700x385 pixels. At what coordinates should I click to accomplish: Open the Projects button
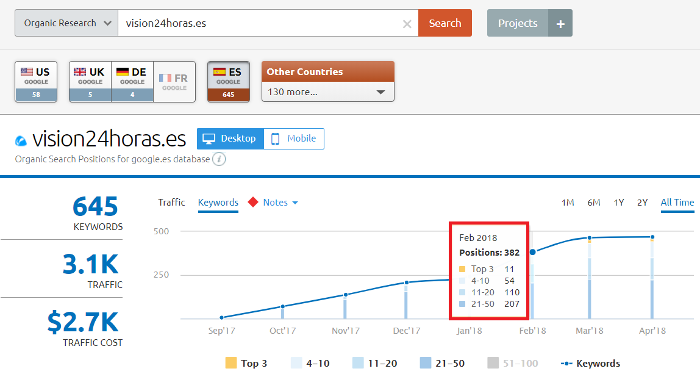[x=517, y=23]
